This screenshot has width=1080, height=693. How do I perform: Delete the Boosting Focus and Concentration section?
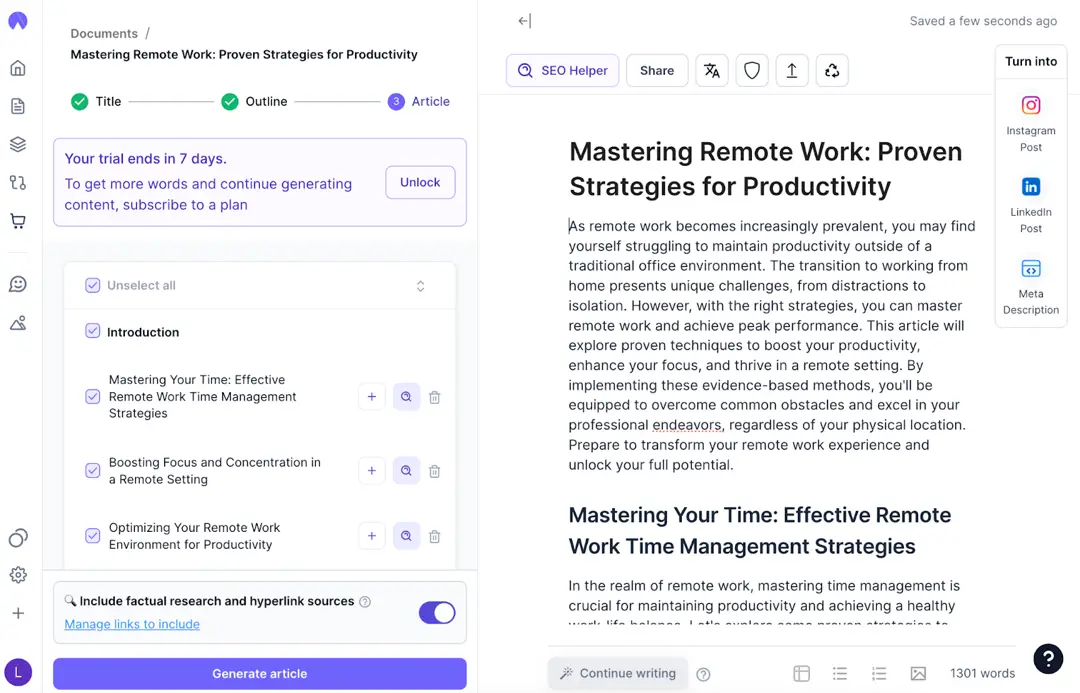(x=435, y=471)
